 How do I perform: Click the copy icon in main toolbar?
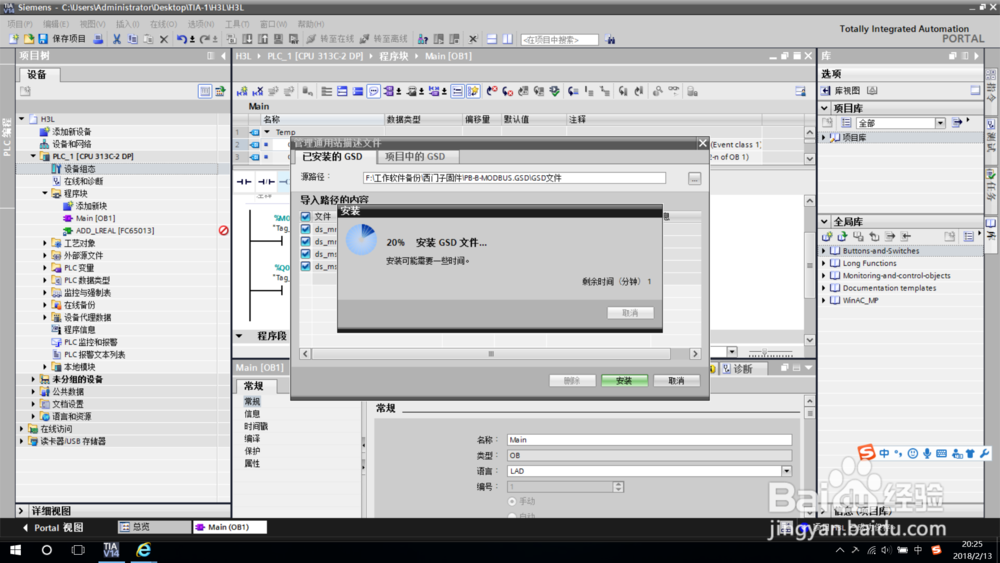coord(133,40)
